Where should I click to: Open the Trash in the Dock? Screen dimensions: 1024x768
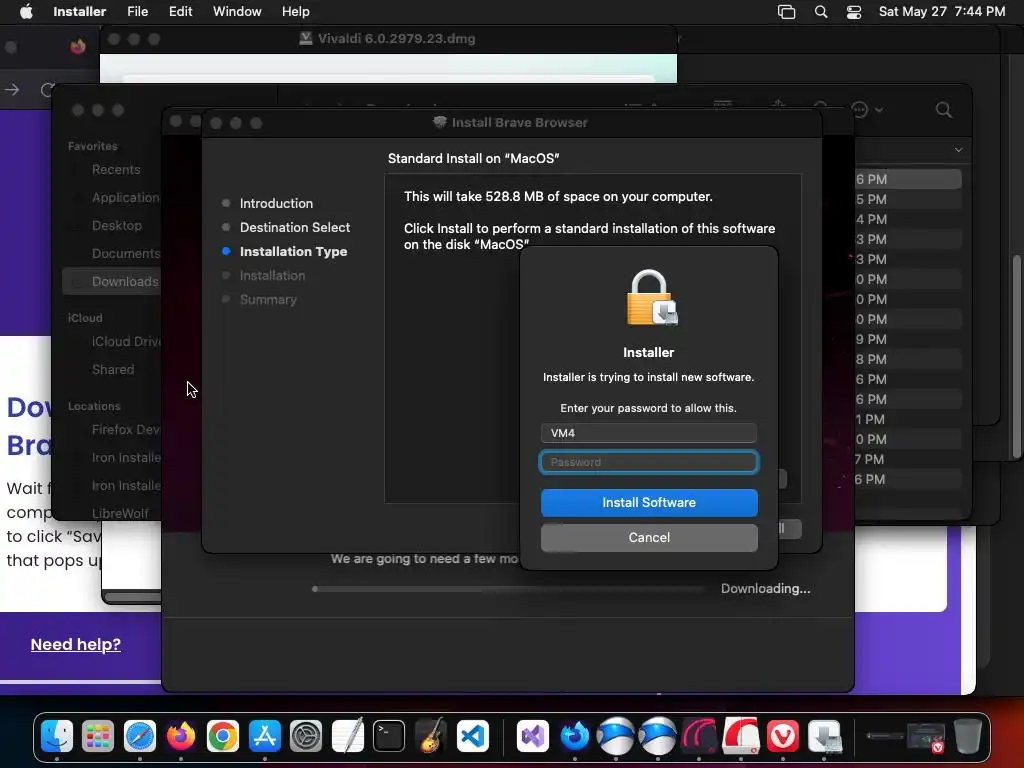point(968,737)
